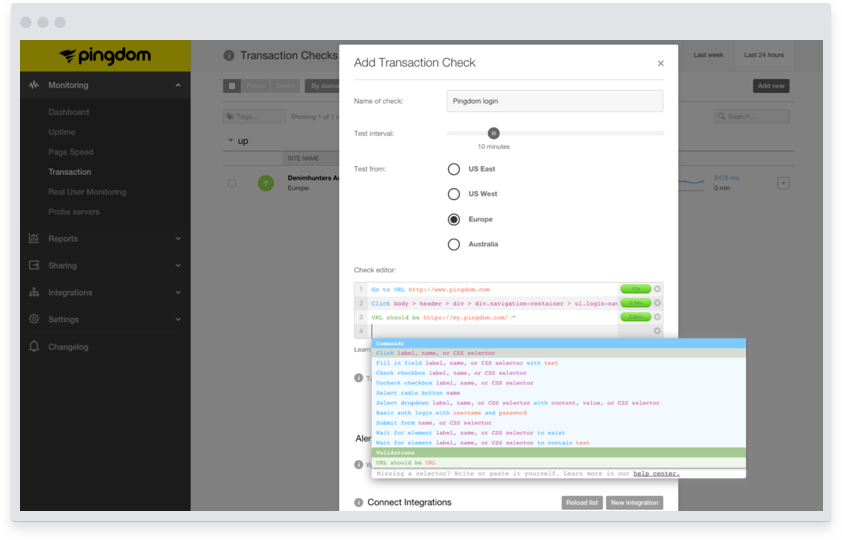This screenshot has height=540, width=842.
Task: Choose Select radio button command
Action: [558, 393]
